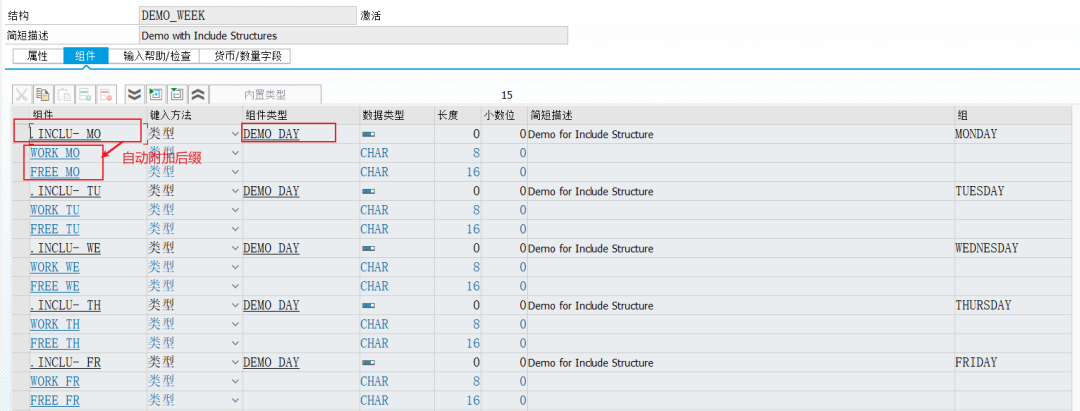This screenshot has height=411, width=1080.
Task: Click data type icon in .INCLU-_TH row
Action: pos(368,306)
